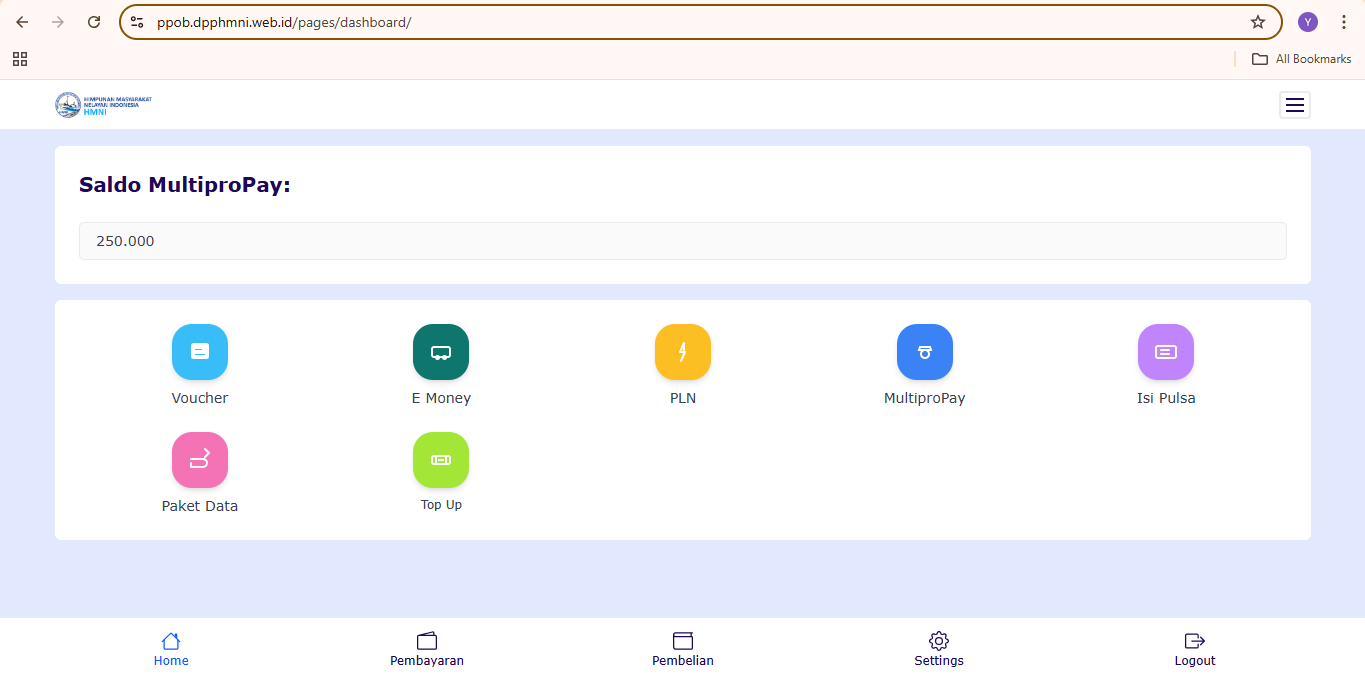
Task: Open Settings from the bottom navigation
Action: point(939,649)
